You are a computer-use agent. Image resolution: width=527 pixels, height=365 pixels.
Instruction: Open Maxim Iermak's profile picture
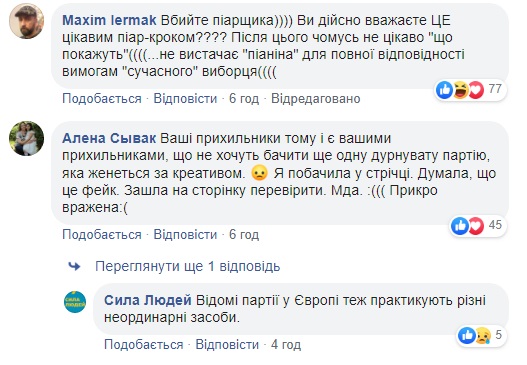pos(26,21)
